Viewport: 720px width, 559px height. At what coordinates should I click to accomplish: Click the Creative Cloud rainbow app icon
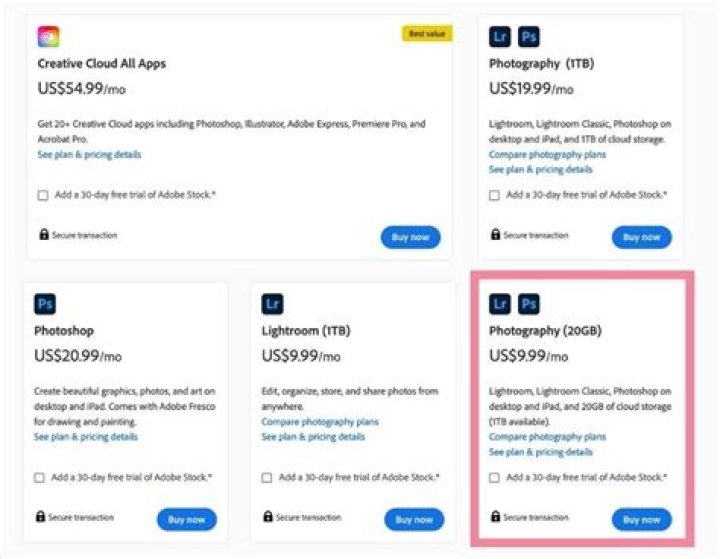[x=48, y=37]
